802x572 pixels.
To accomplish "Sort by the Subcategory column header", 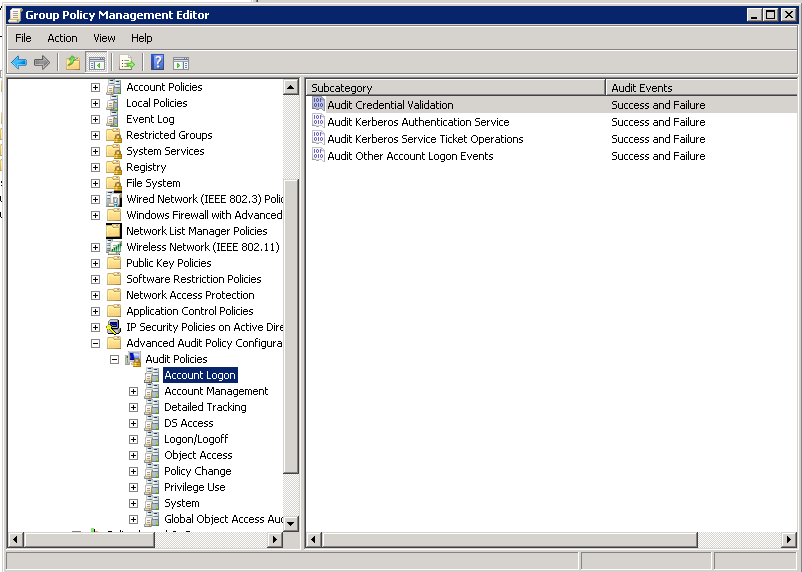I will (456, 87).
